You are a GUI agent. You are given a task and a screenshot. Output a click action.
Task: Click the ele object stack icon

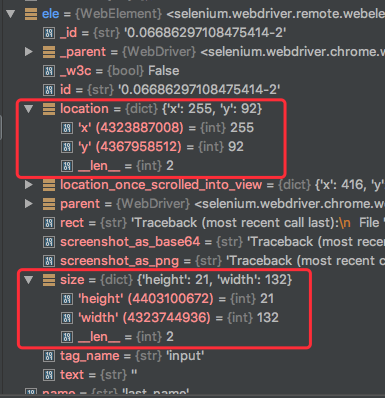[31, 14]
